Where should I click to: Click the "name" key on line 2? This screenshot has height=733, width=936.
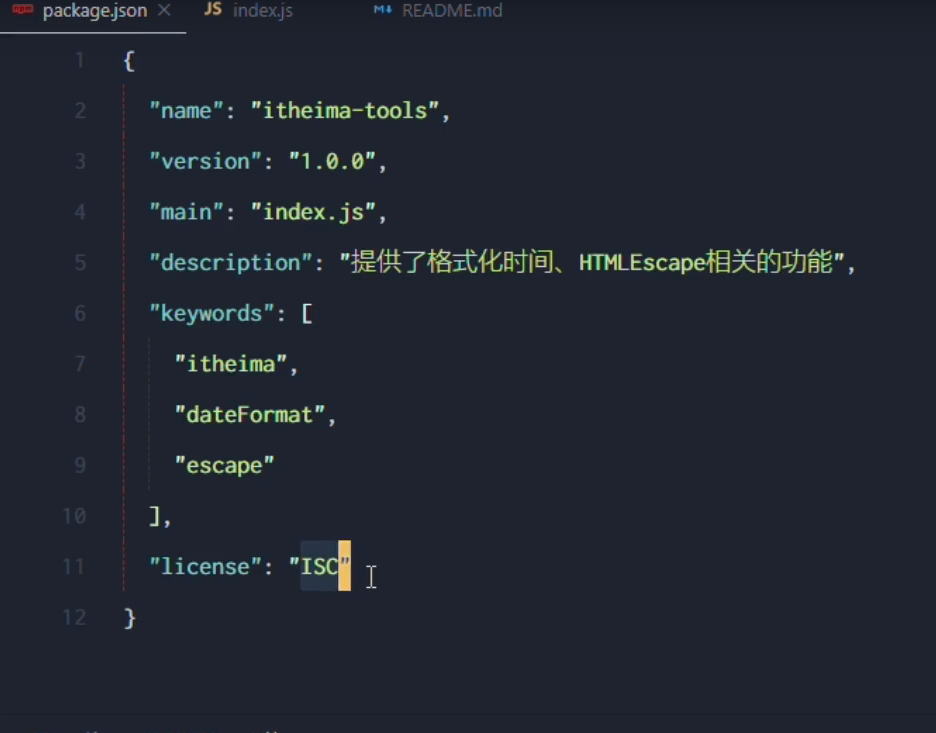click(186, 110)
